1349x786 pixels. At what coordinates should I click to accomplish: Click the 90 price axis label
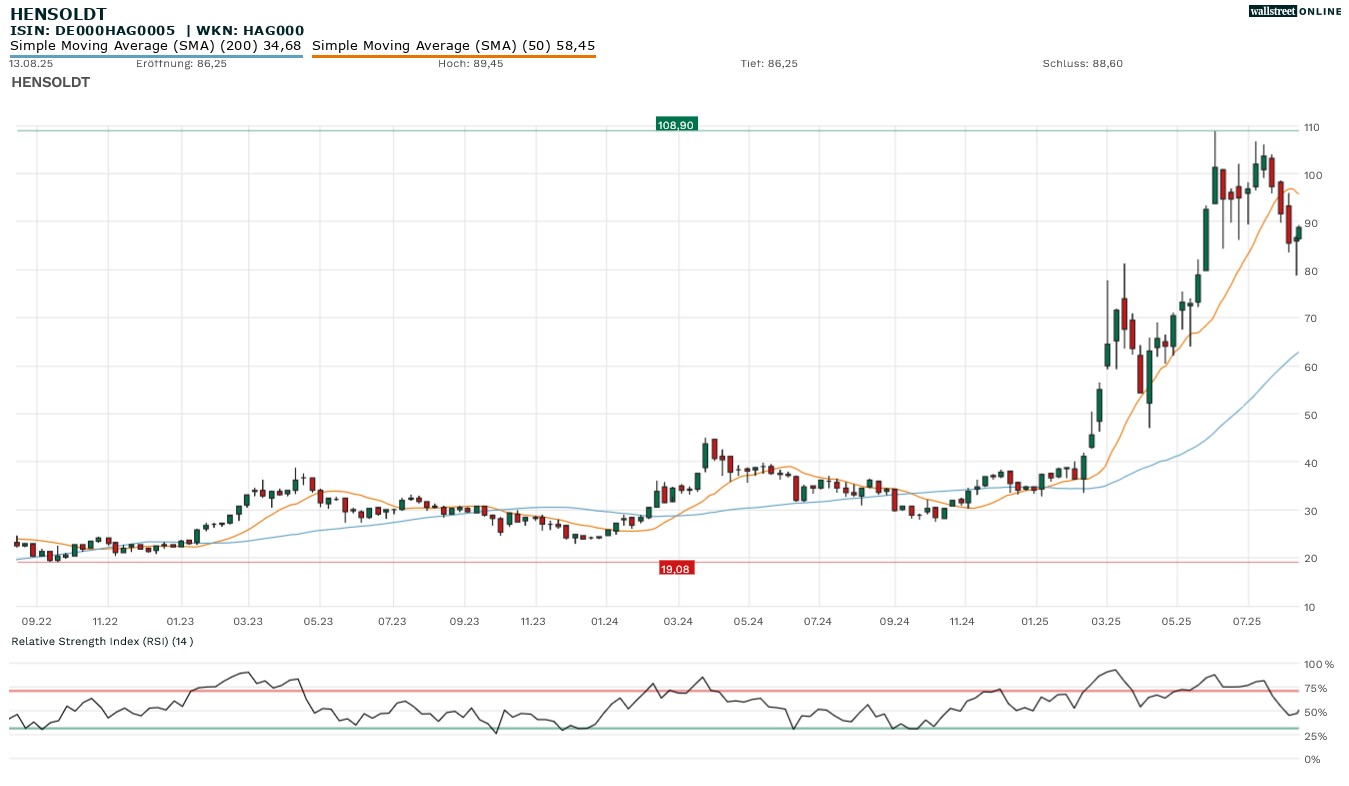(1311, 224)
